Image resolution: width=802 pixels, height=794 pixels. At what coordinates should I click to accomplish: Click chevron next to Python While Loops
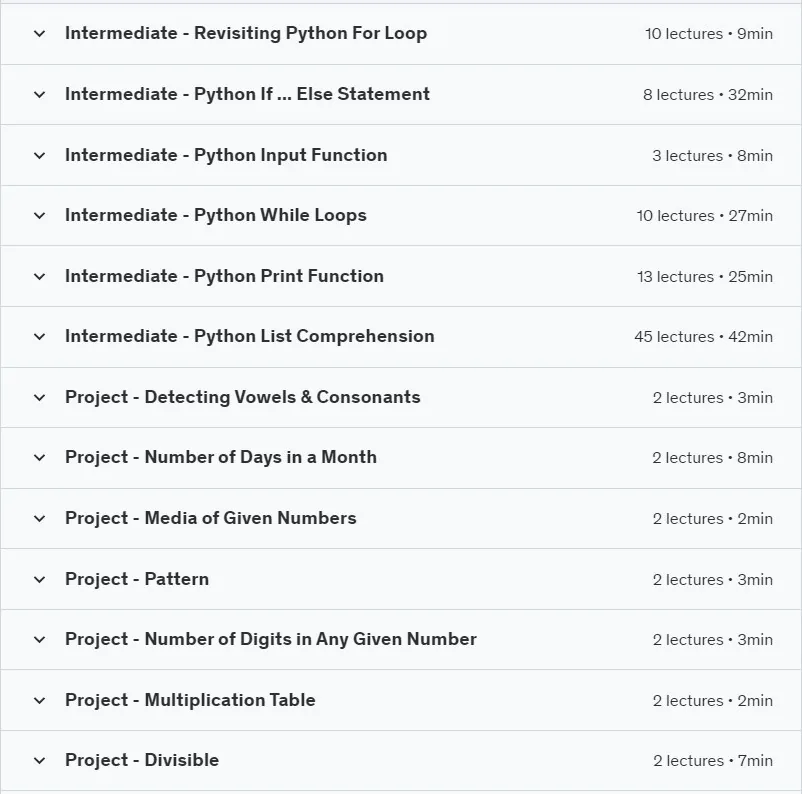39,216
